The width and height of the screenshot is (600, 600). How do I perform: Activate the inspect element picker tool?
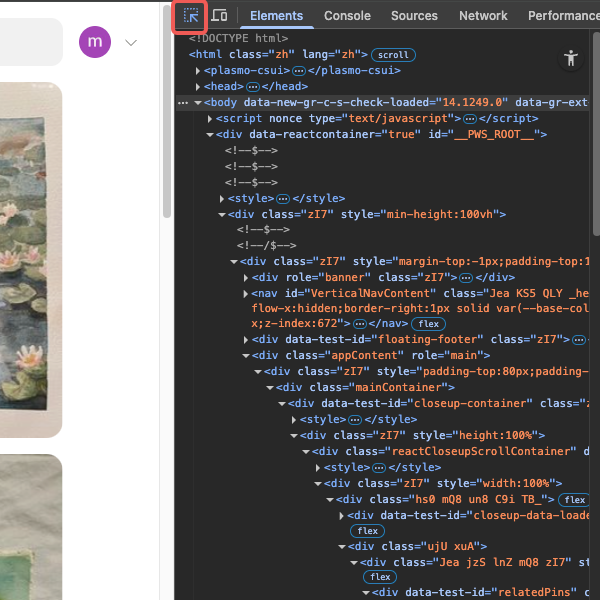point(191,16)
